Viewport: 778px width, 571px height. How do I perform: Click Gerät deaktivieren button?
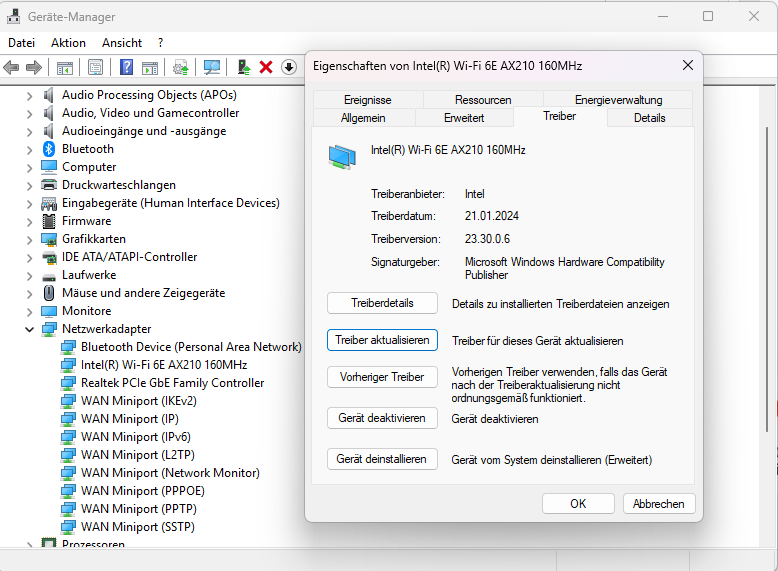382,418
